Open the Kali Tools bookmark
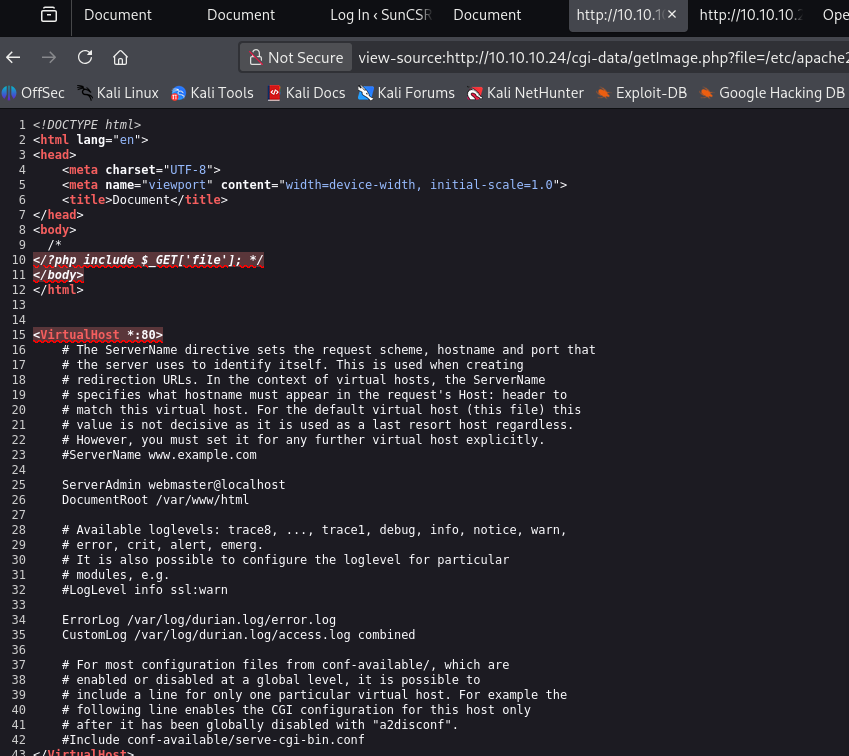The image size is (849, 756). (x=212, y=93)
